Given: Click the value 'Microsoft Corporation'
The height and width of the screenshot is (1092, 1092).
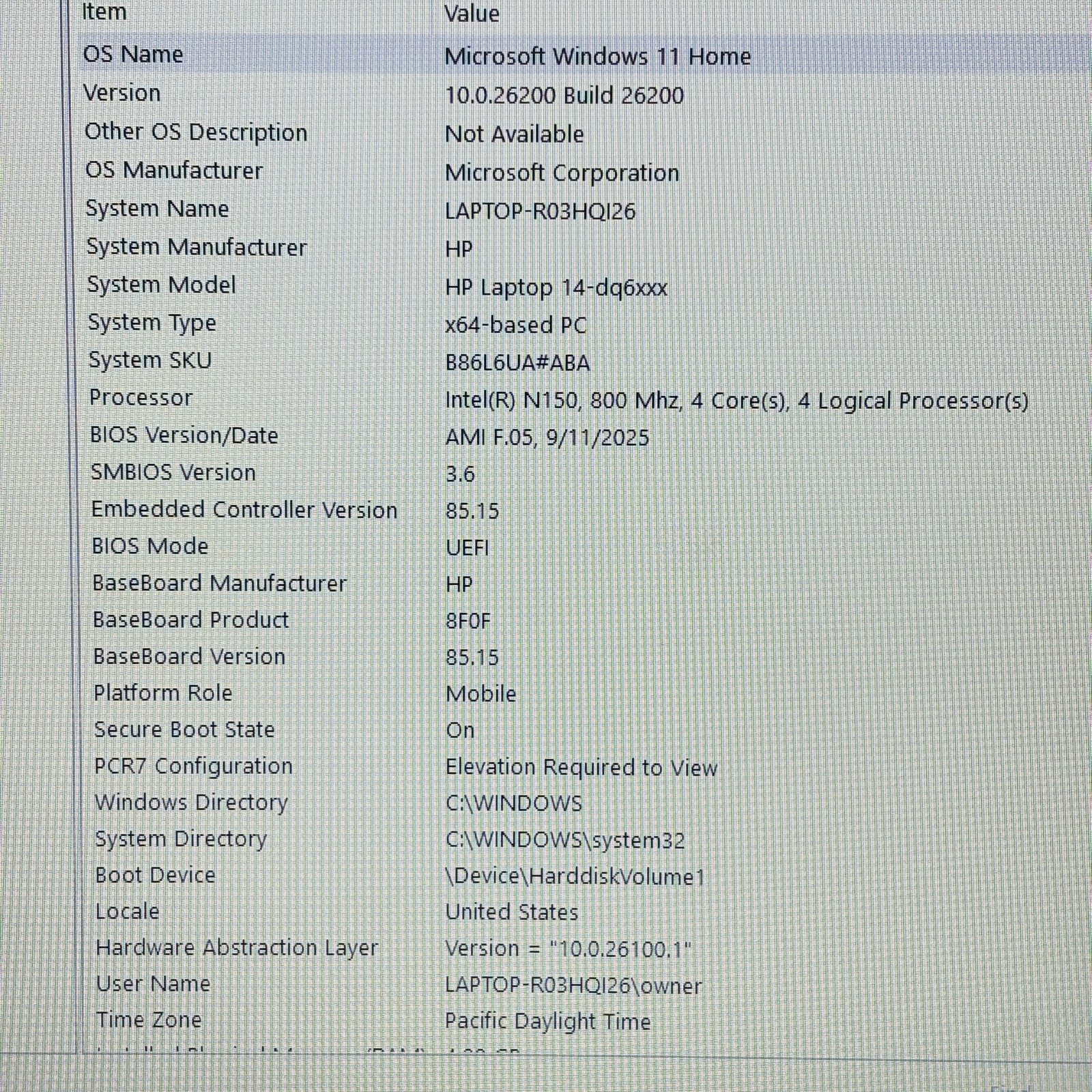Looking at the screenshot, I should click(x=562, y=173).
